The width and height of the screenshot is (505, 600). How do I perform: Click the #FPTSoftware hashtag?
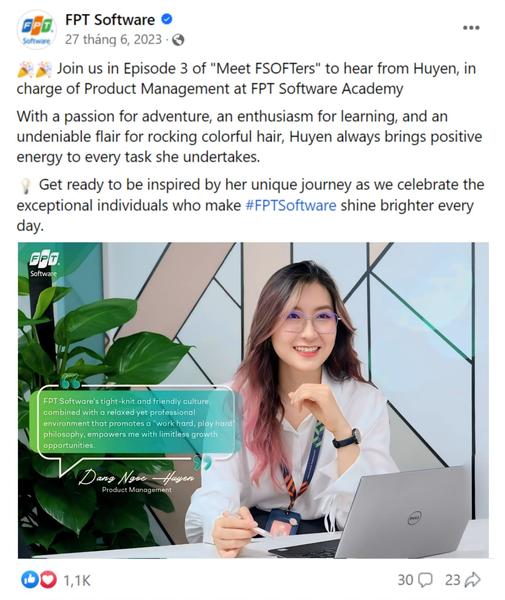tap(291, 205)
